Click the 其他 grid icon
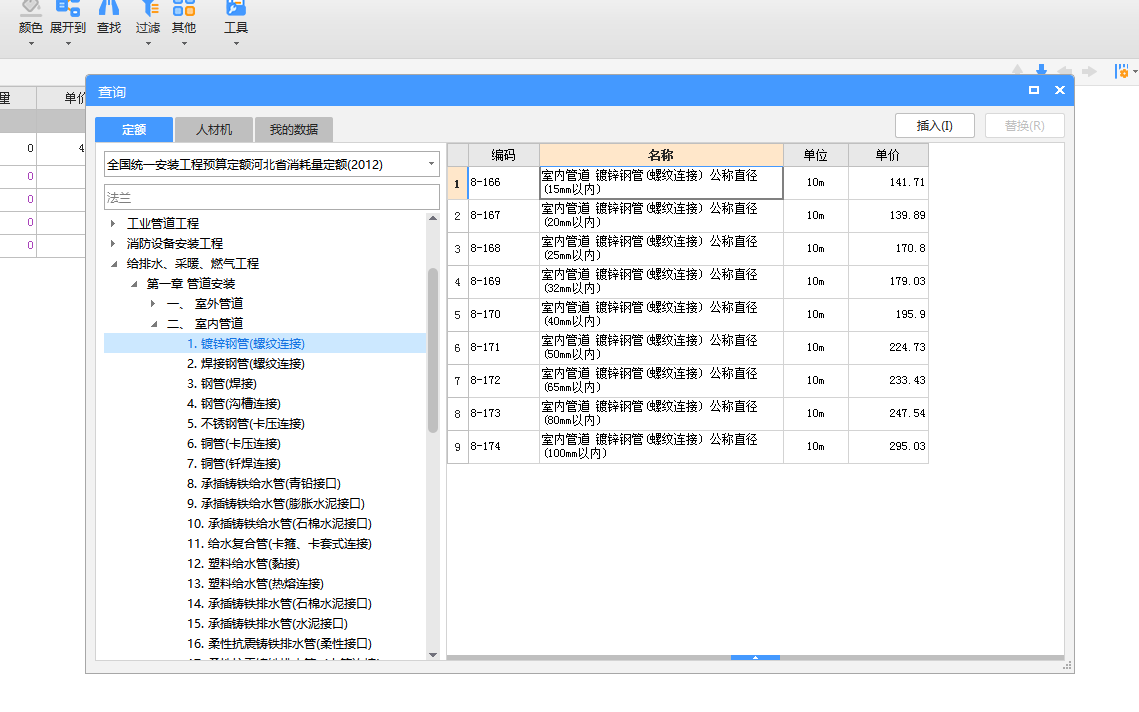 coord(184,8)
